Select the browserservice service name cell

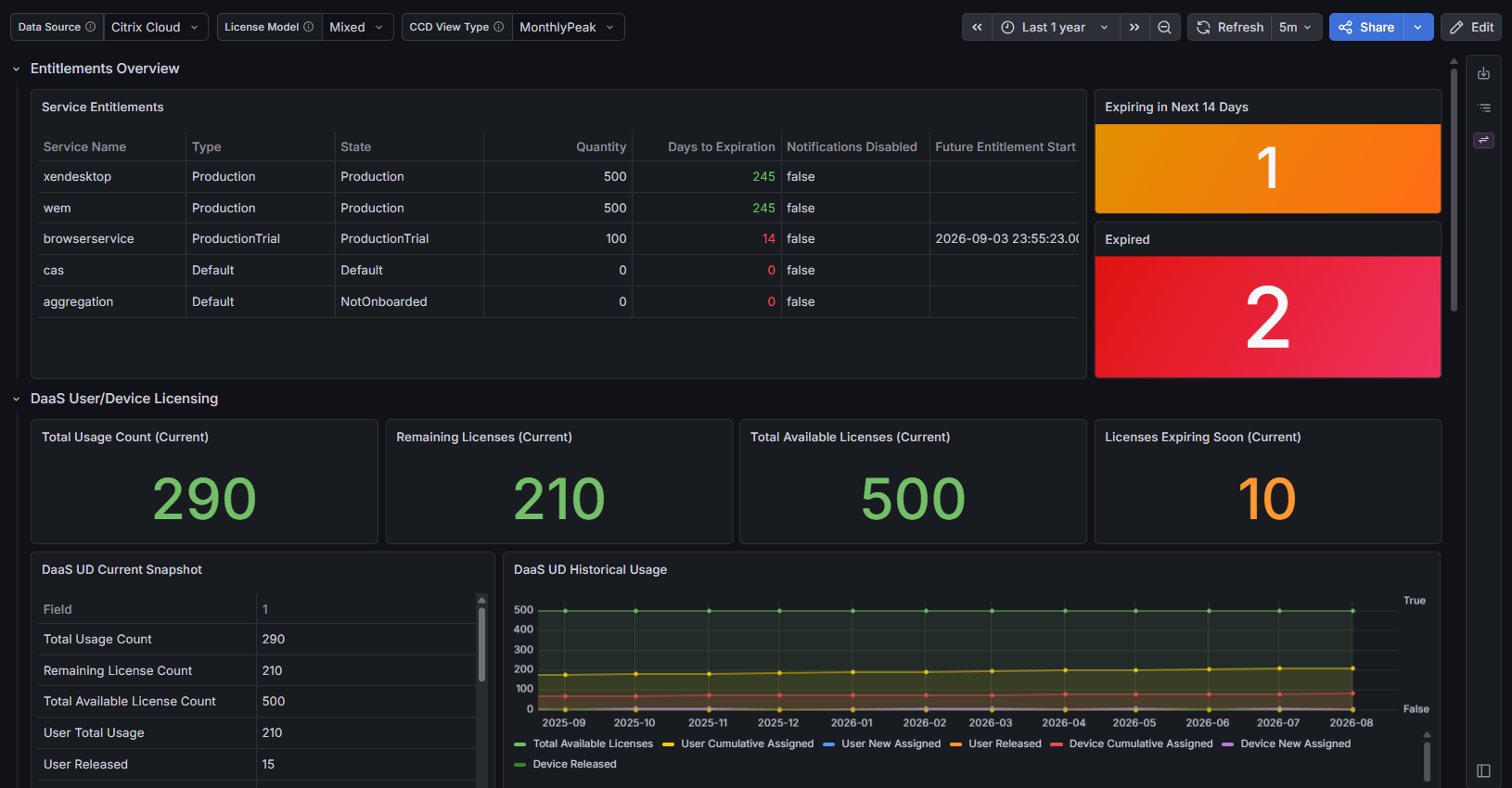coord(88,238)
